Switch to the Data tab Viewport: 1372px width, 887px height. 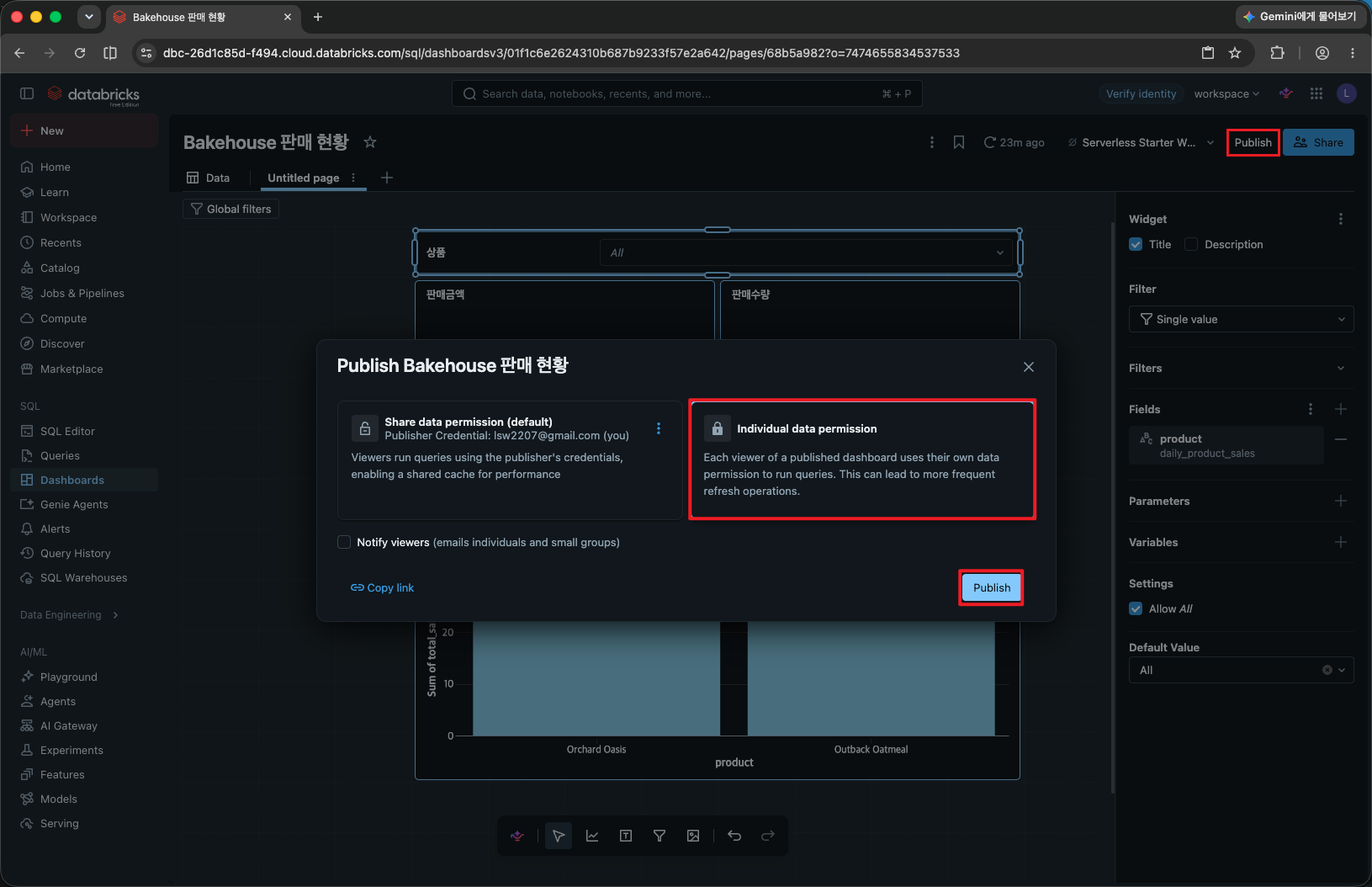pos(208,178)
